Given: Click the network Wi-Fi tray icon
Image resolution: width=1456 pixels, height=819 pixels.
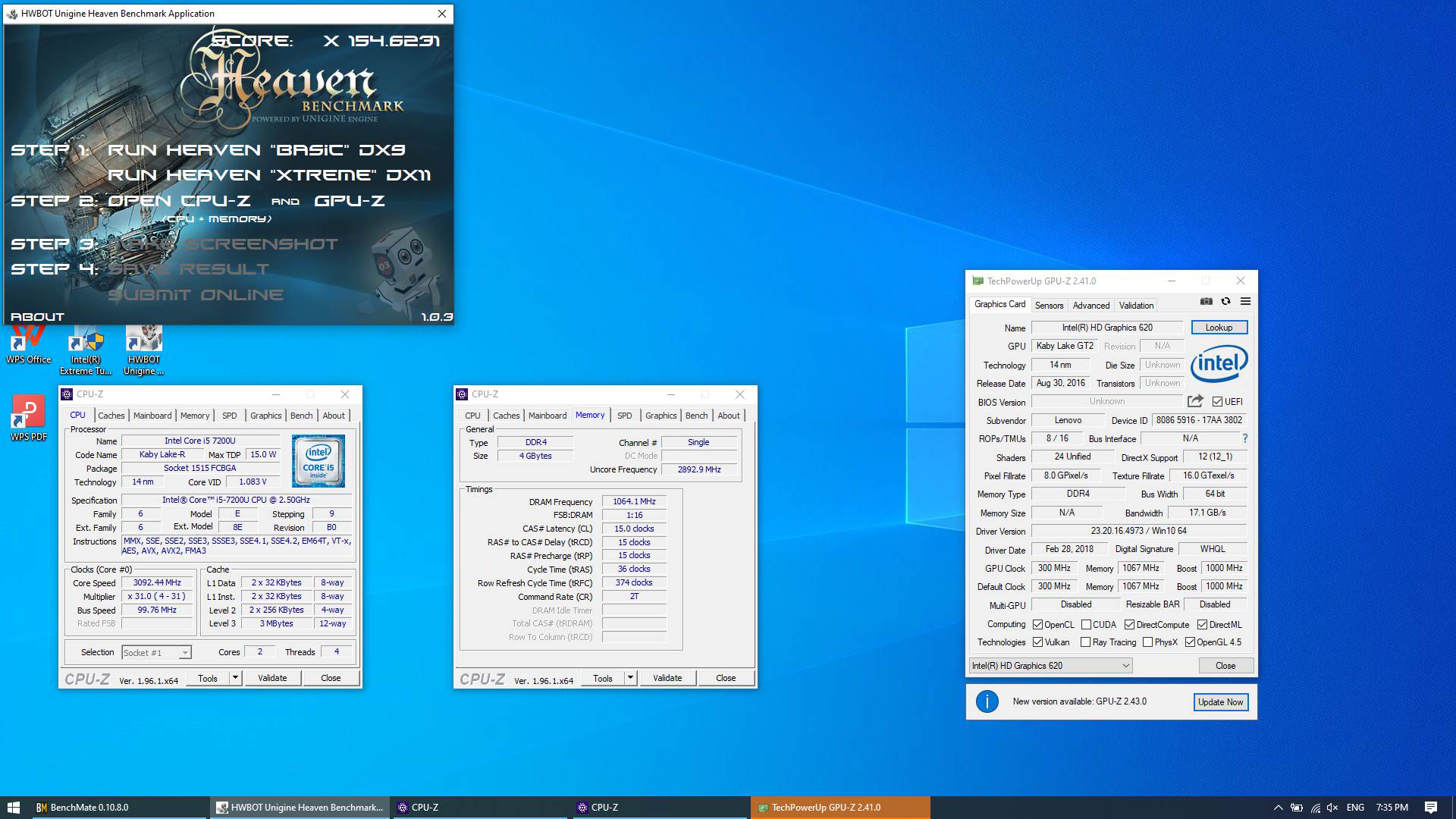Looking at the screenshot, I should [1315, 808].
